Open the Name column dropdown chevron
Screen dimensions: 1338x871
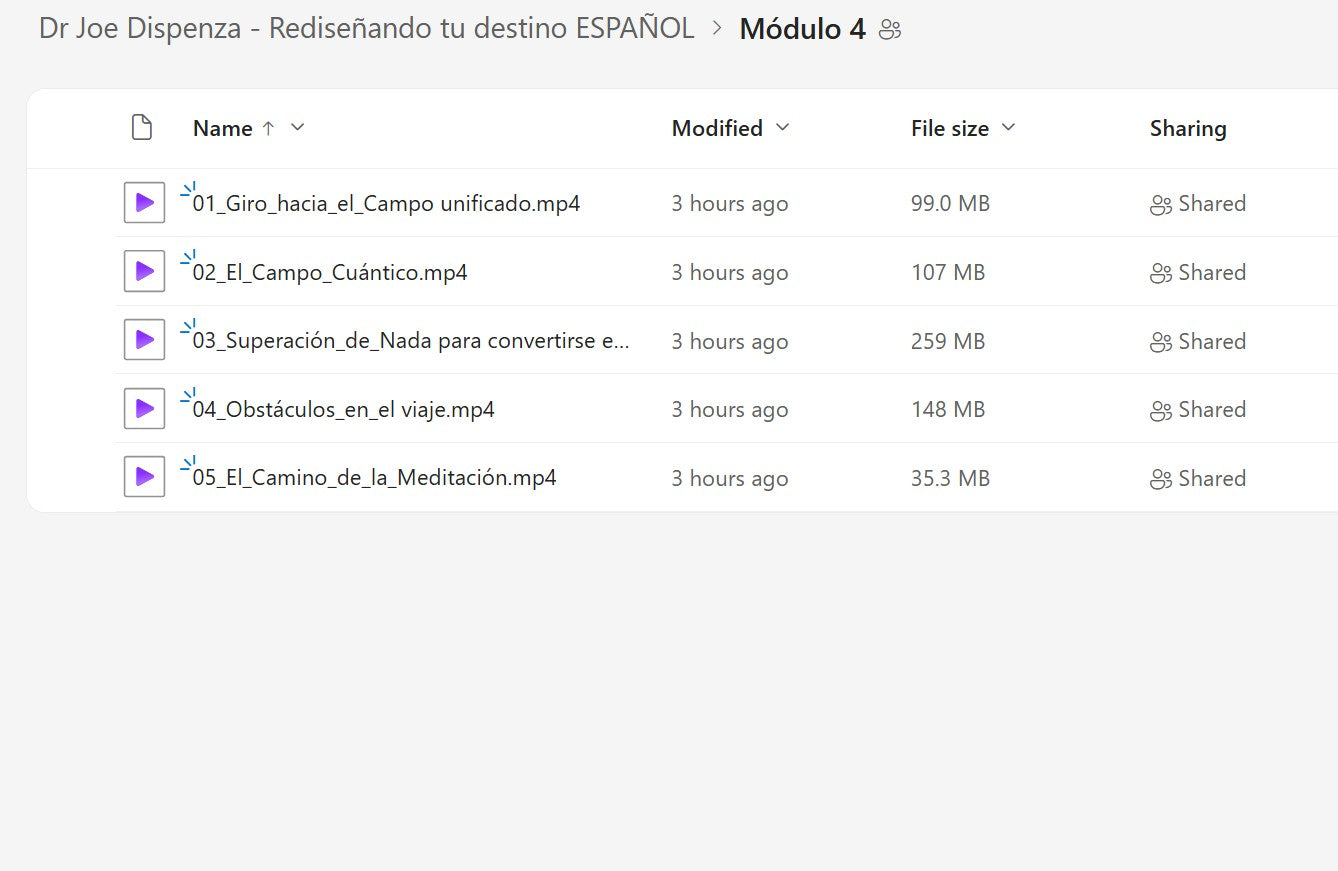[x=297, y=128]
